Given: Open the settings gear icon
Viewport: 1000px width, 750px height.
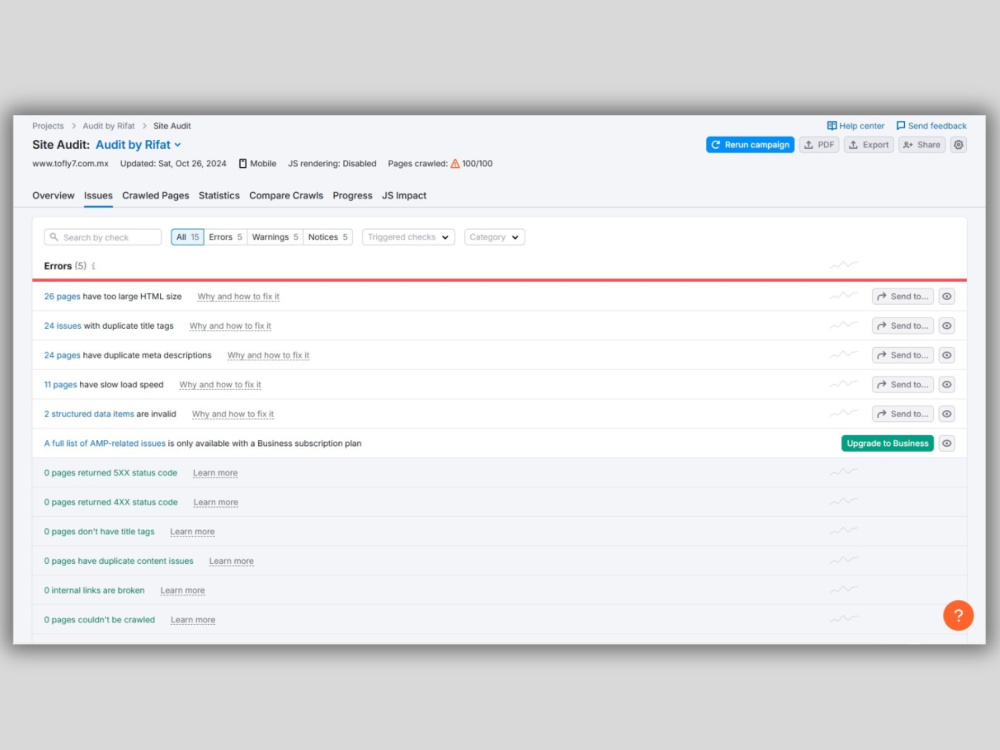Looking at the screenshot, I should [x=958, y=145].
